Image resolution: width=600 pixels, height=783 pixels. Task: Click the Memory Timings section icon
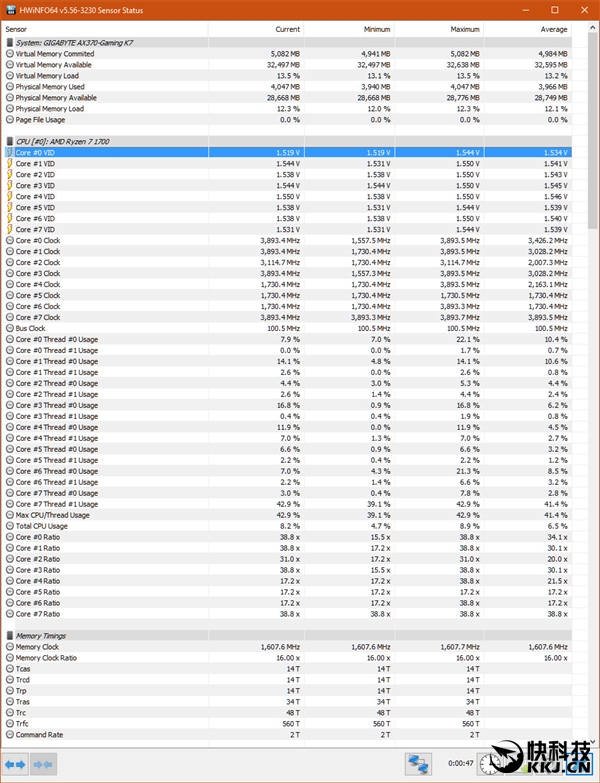tap(9, 636)
